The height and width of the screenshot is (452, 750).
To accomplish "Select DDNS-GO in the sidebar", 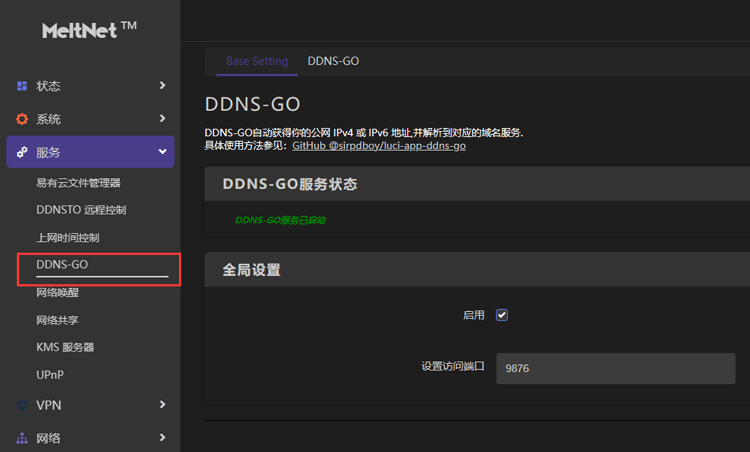I will coord(62,265).
